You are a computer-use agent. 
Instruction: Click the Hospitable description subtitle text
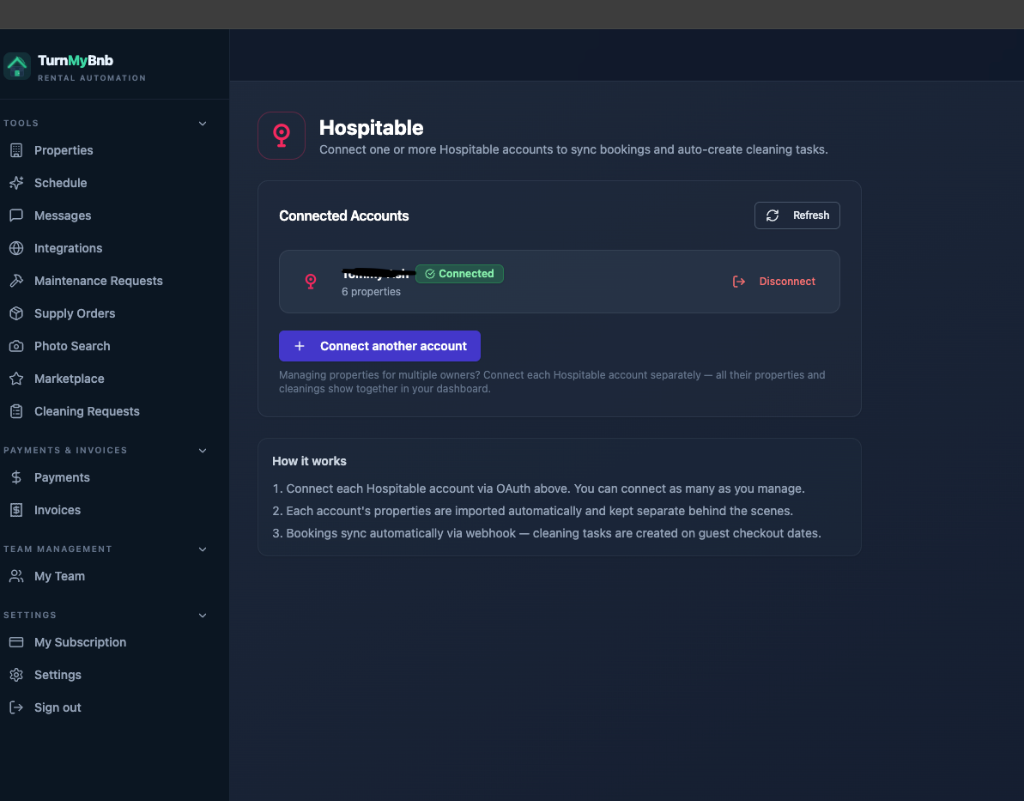[573, 149]
